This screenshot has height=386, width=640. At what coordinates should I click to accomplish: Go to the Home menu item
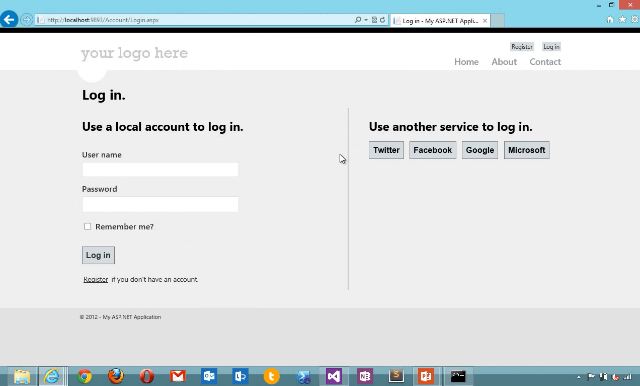point(466,62)
